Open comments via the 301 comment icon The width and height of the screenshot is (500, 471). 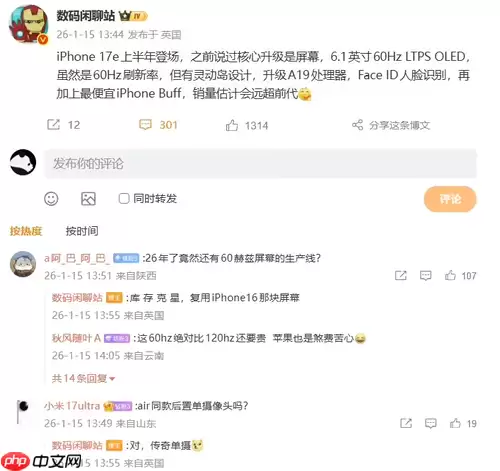[145, 125]
